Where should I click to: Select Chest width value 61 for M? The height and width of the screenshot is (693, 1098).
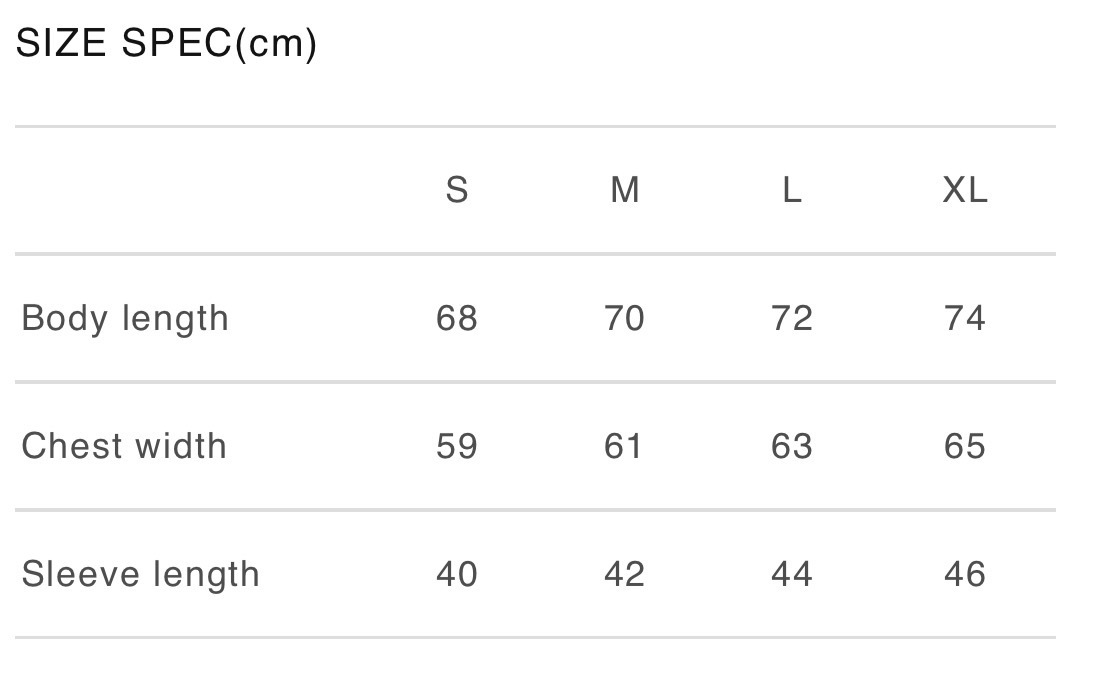624,446
